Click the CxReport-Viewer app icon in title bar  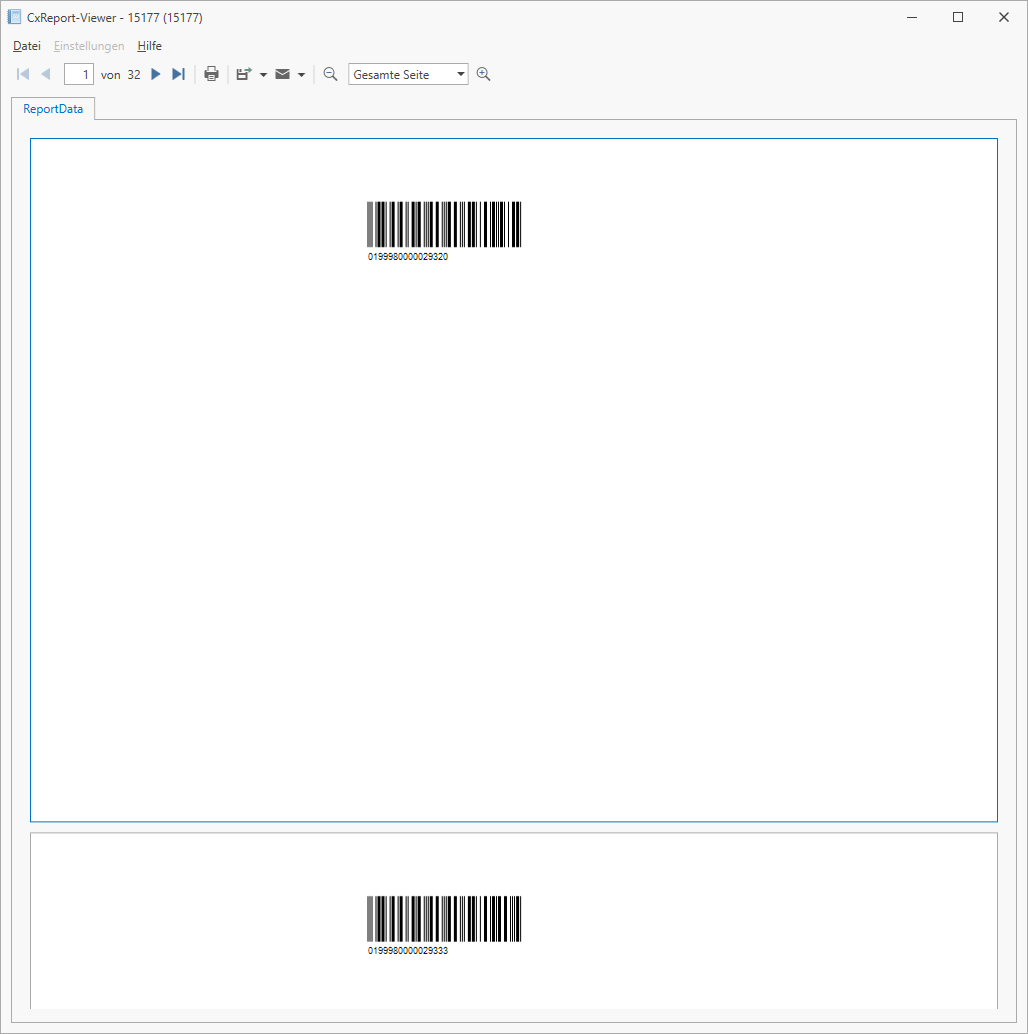pos(14,17)
